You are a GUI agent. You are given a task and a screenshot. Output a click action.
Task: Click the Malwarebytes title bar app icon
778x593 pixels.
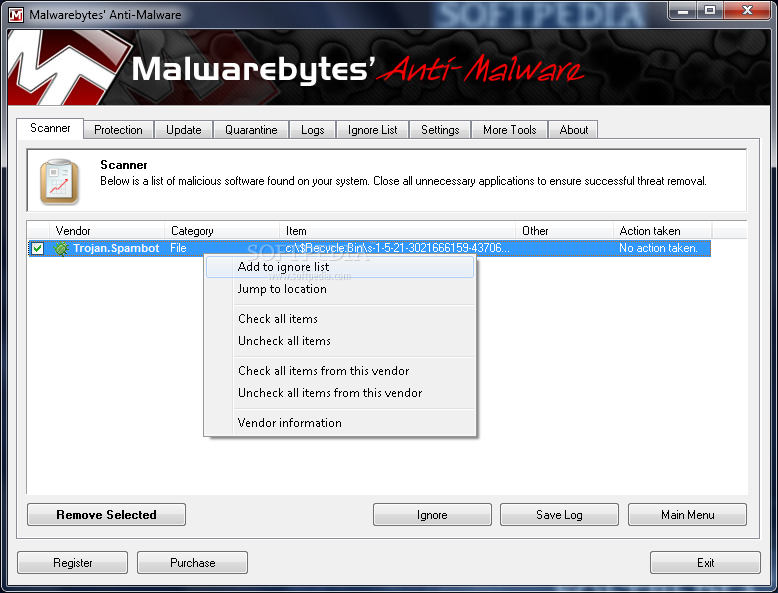coord(16,14)
